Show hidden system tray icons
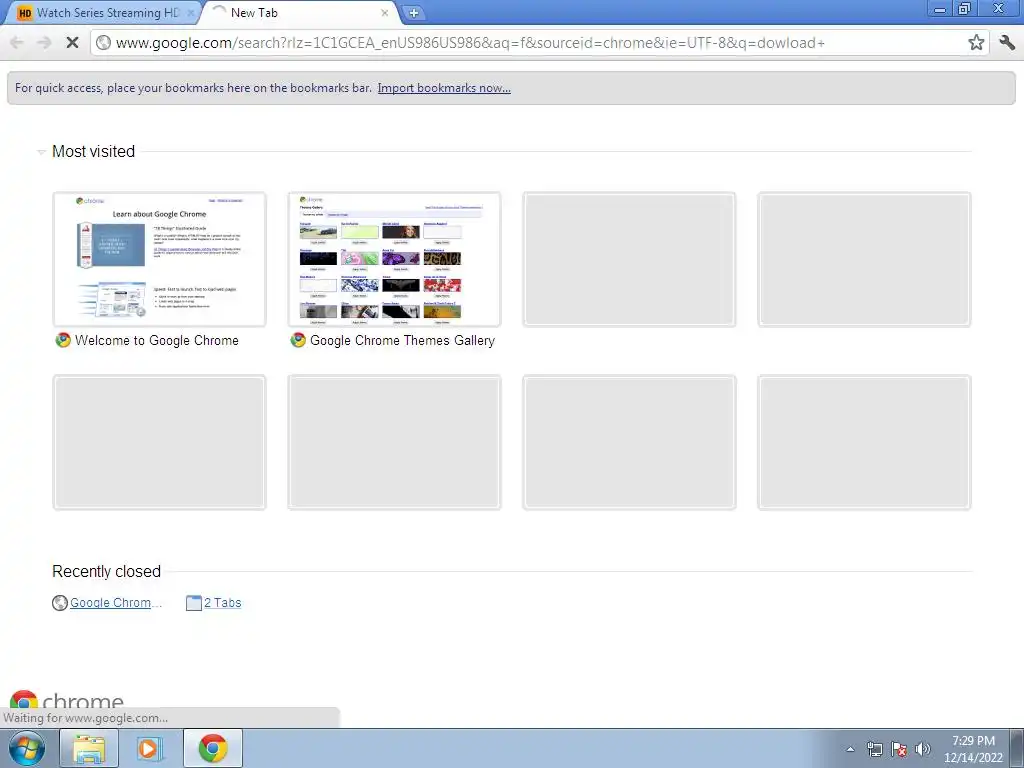 coord(850,749)
